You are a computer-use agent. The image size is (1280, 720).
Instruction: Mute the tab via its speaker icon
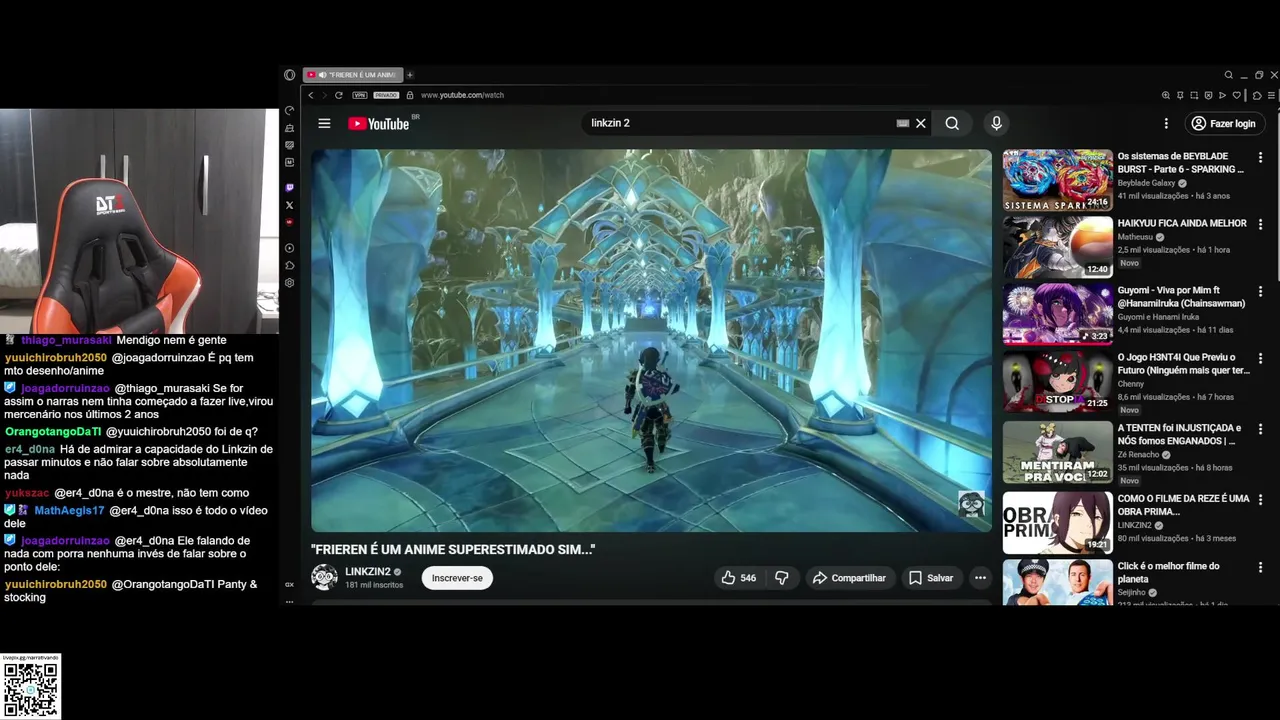pyautogui.click(x=323, y=75)
